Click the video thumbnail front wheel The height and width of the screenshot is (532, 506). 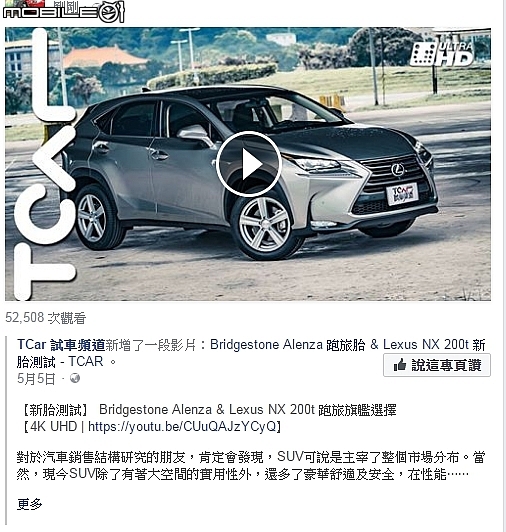click(x=265, y=226)
